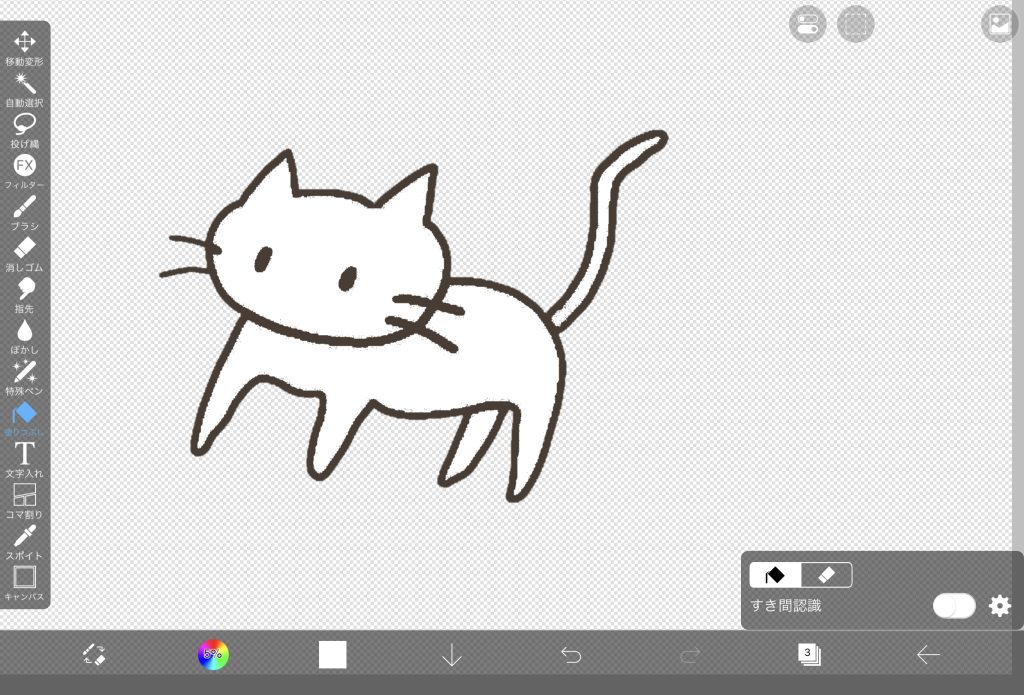Select the スポイト eyedropper tool
This screenshot has width=1024, height=695.
[x=24, y=540]
